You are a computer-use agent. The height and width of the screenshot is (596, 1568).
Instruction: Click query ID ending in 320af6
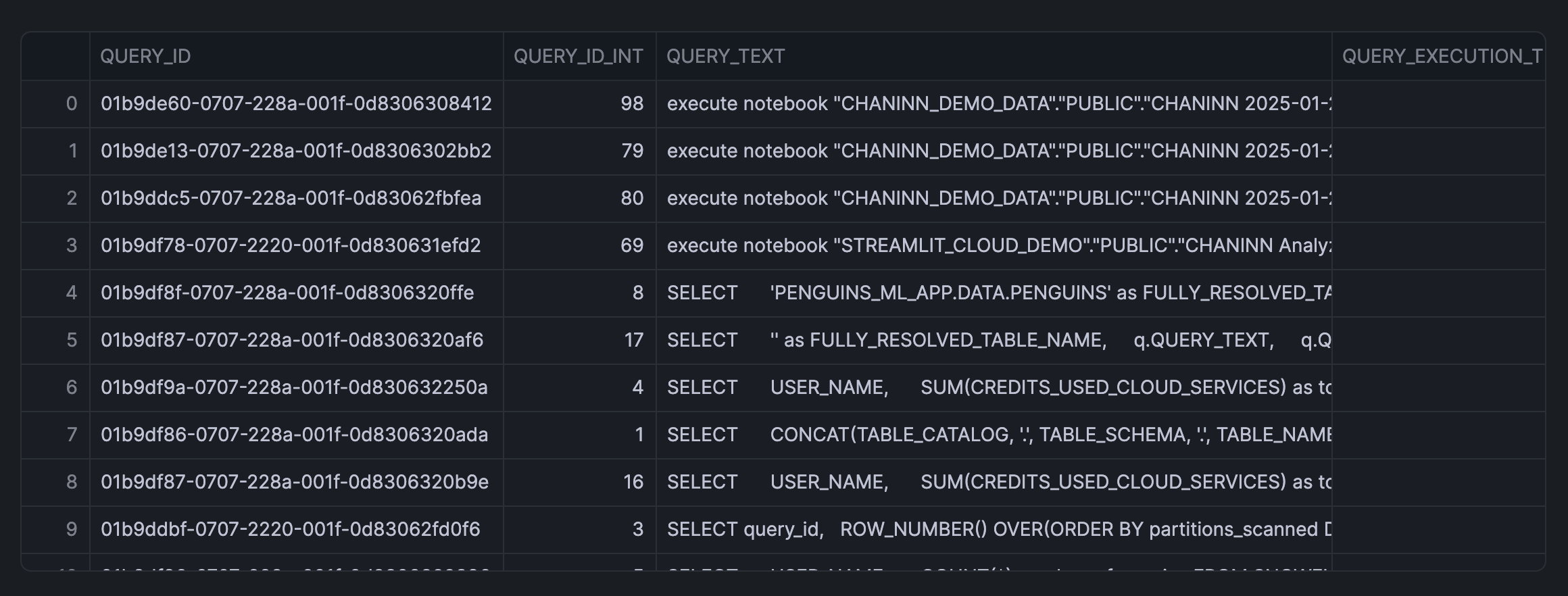click(292, 340)
